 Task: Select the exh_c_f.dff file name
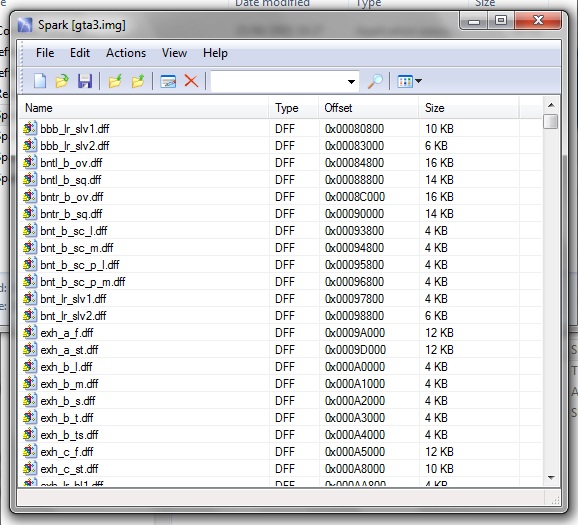pos(67,452)
